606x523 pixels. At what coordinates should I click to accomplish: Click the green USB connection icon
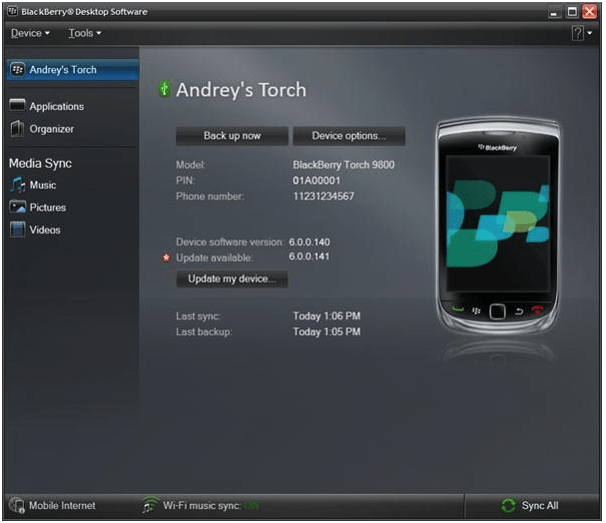coord(165,89)
